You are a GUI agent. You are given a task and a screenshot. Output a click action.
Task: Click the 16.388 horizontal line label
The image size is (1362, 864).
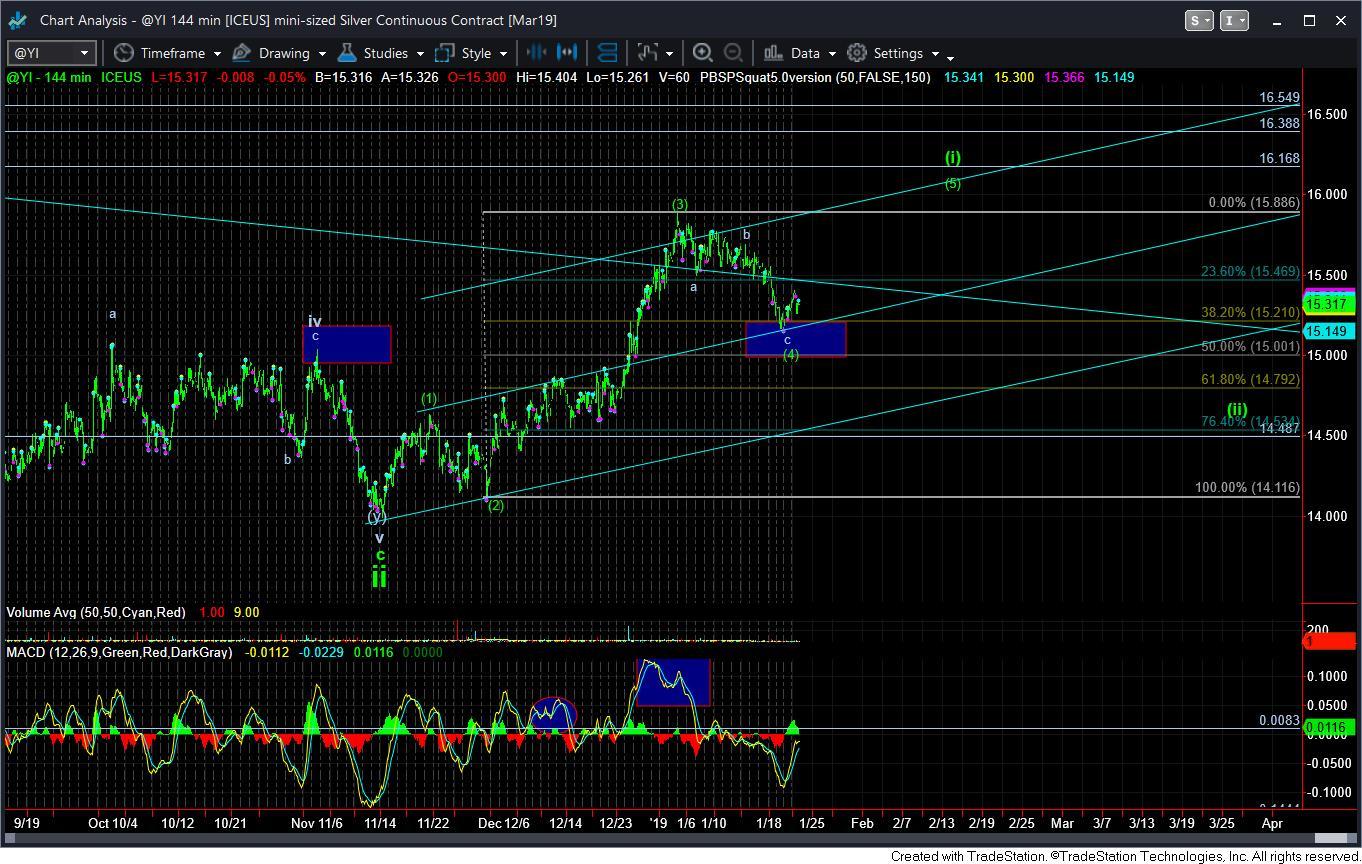1279,123
